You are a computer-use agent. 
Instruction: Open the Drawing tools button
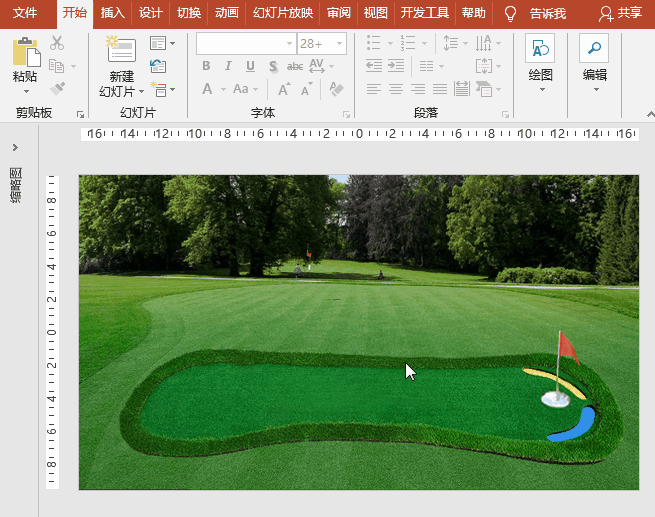[x=540, y=63]
